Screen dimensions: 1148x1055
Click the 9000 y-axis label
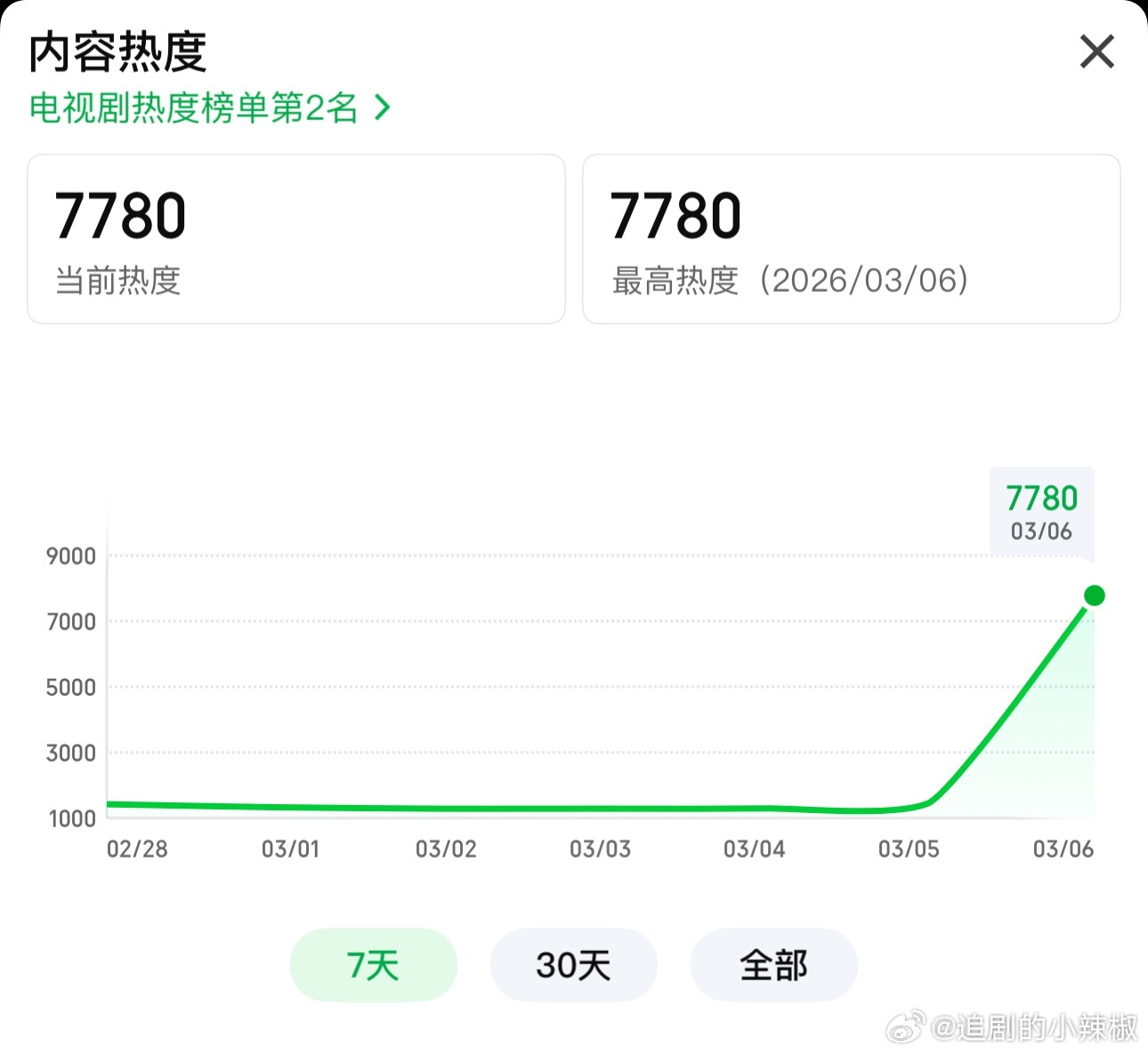71,556
